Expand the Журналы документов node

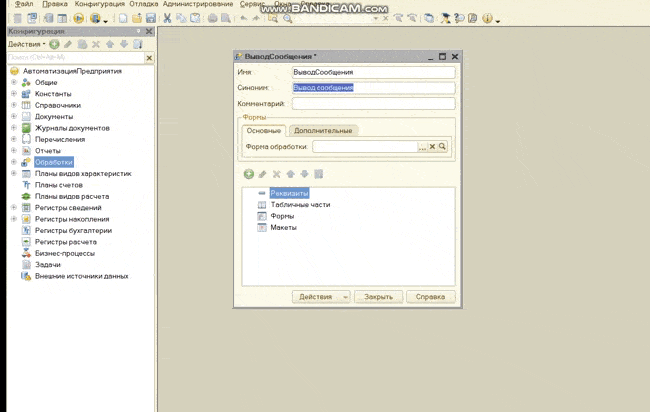pyautogui.click(x=14, y=128)
